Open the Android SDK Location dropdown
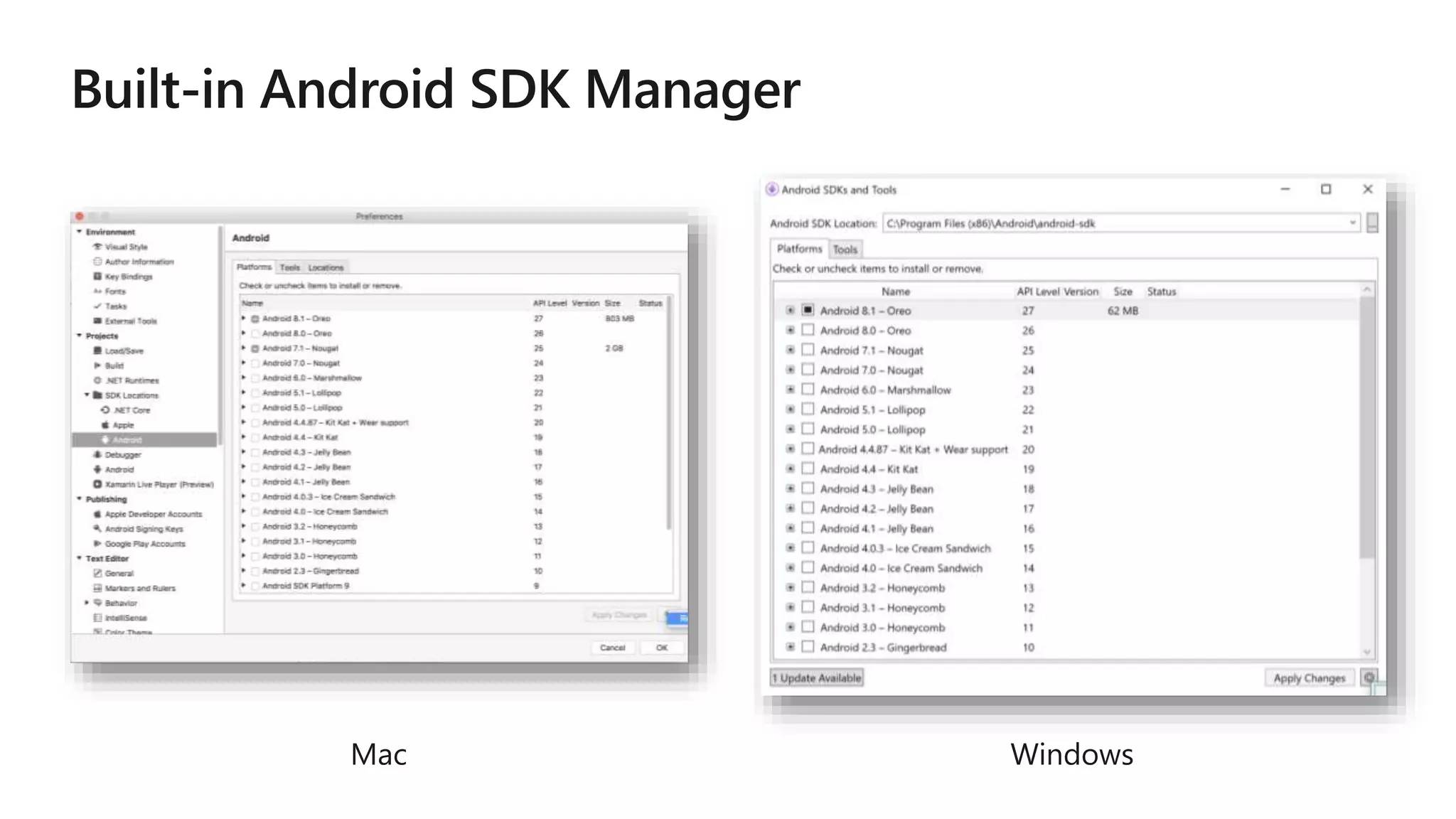 point(1352,223)
